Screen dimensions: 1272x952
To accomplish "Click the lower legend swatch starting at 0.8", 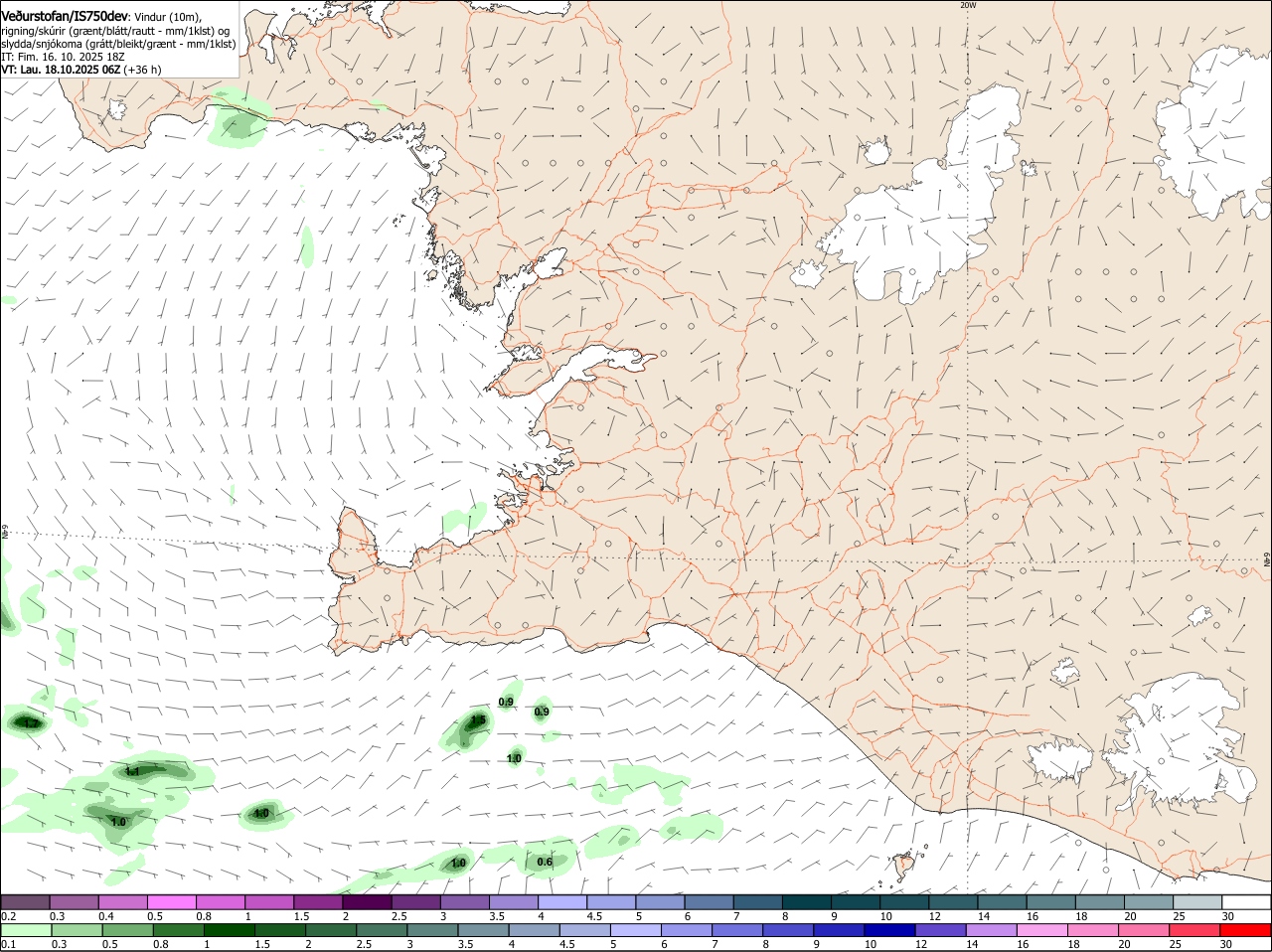I will tap(179, 930).
